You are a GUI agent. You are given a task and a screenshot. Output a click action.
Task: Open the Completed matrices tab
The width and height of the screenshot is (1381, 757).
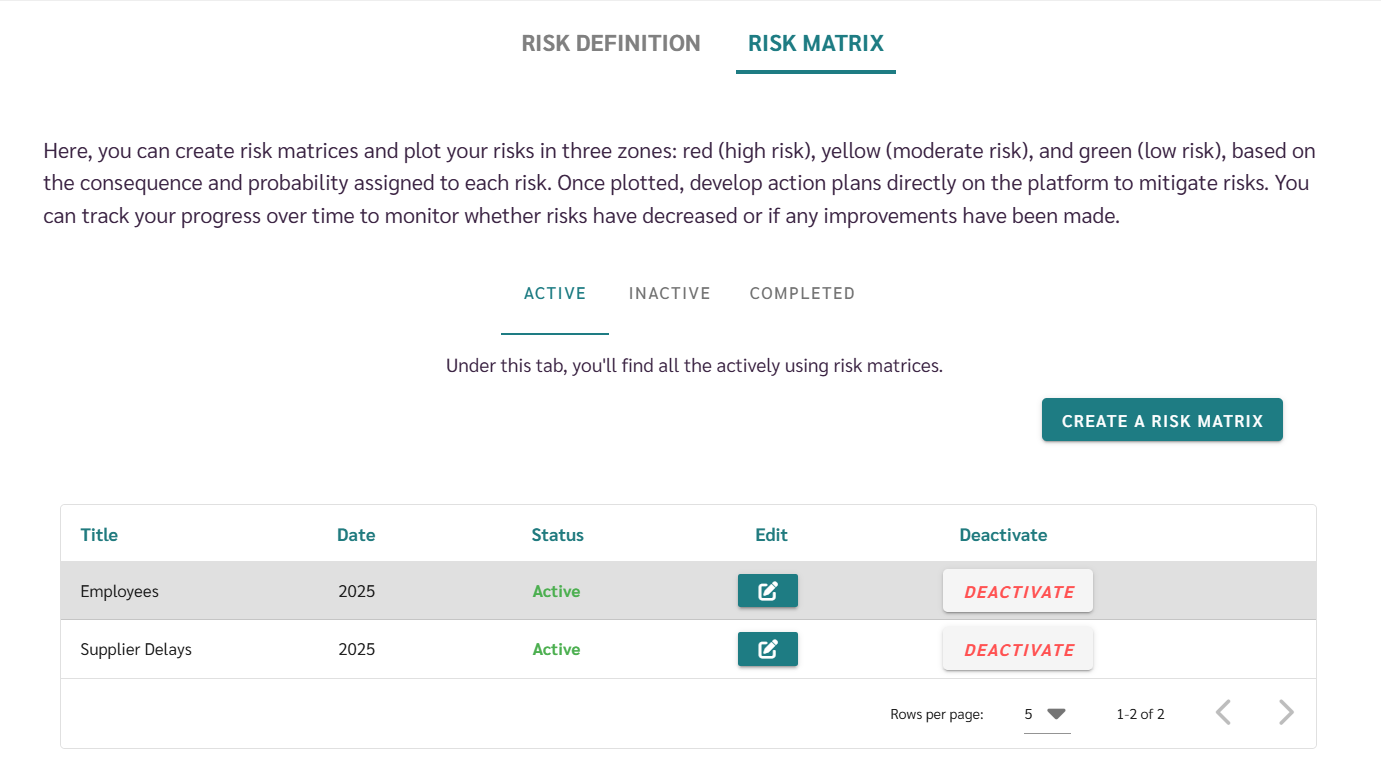[x=802, y=294]
